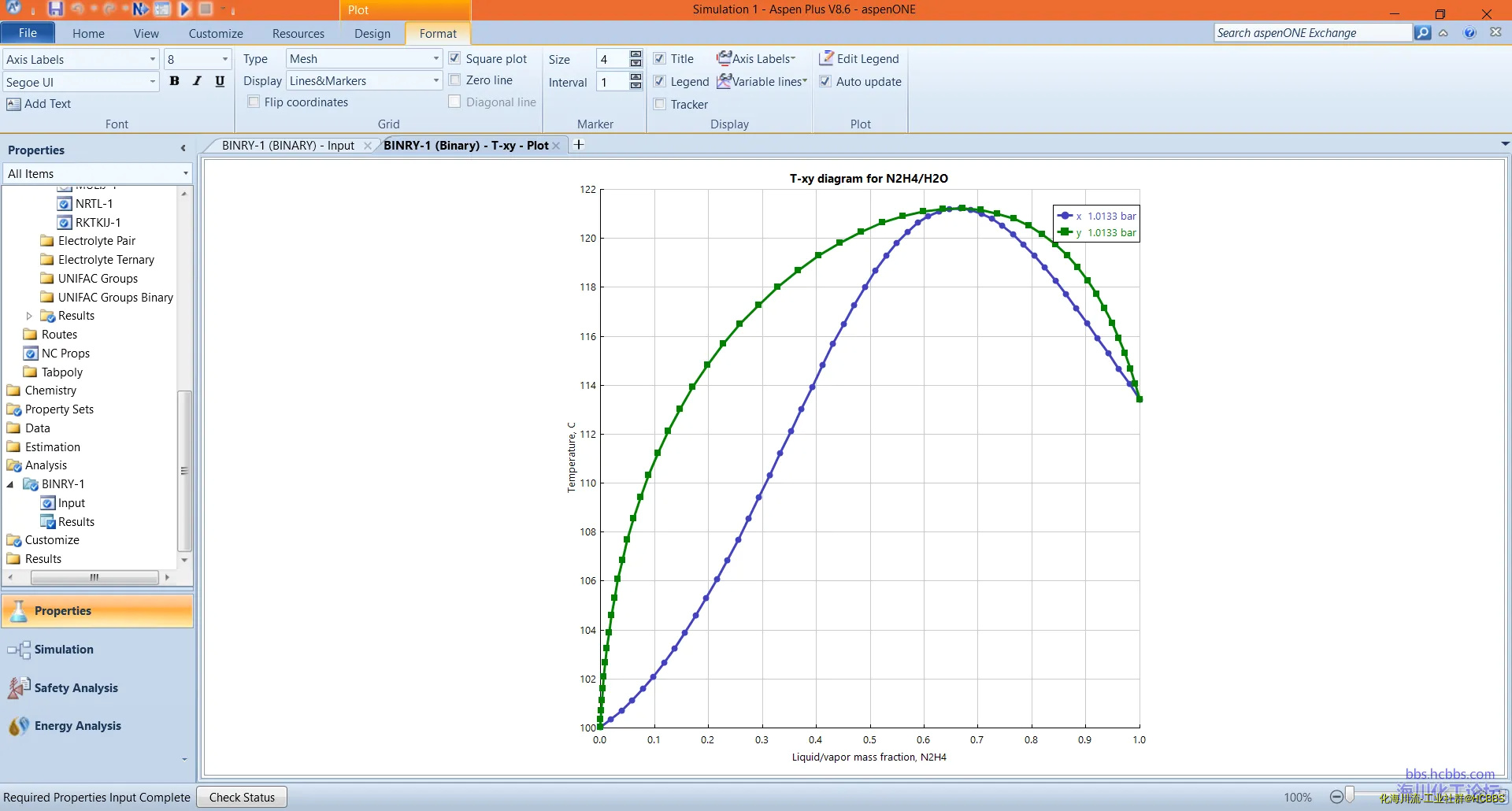Switch to BINRY-1 (BINARY) - Input tab

coord(288,146)
